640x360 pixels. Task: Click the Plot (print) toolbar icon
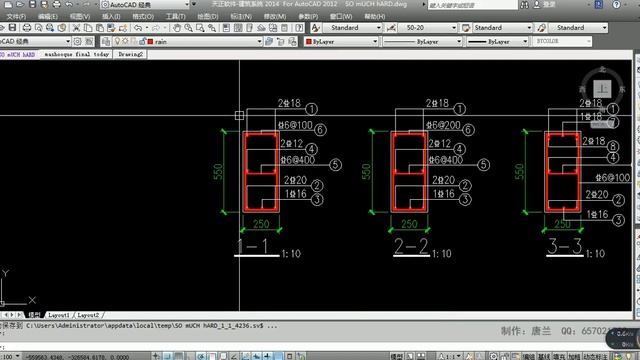[27, 28]
